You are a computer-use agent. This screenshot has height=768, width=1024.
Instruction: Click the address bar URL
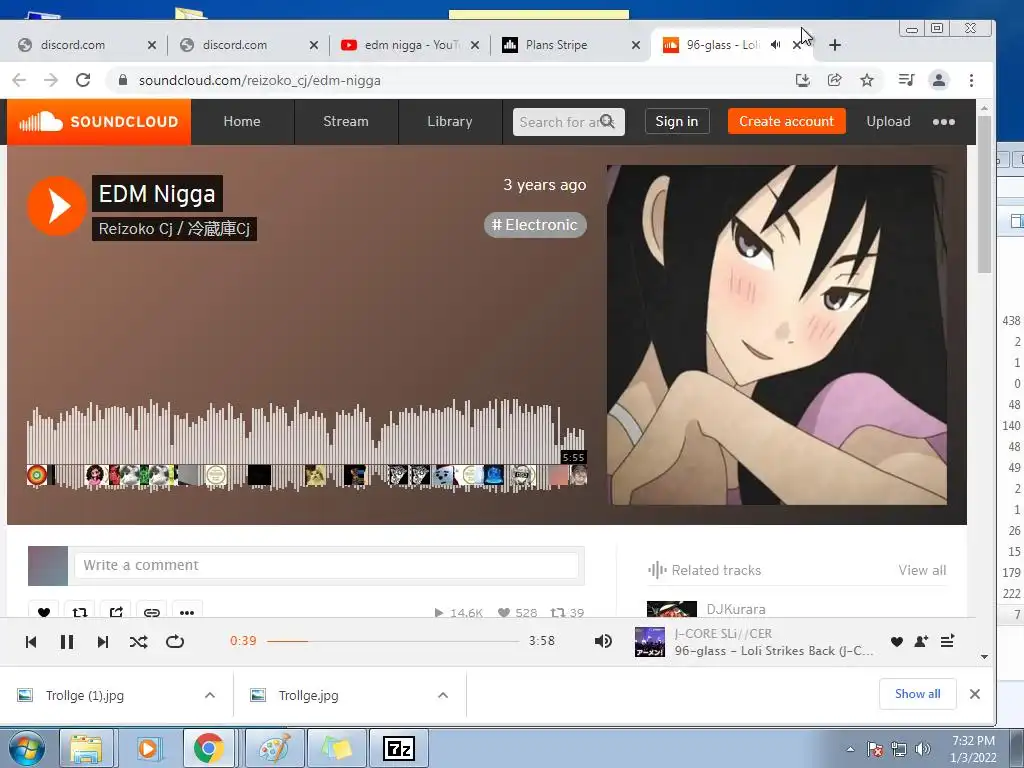(259, 80)
